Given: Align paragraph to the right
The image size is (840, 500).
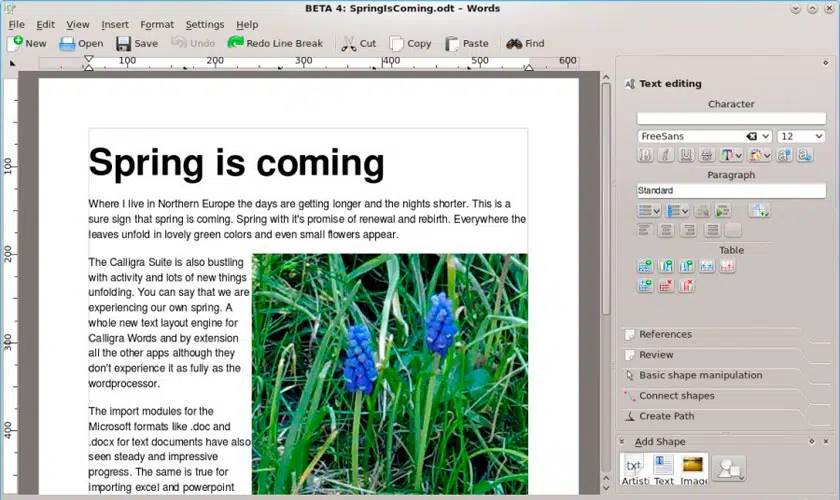Looking at the screenshot, I should tap(689, 230).
